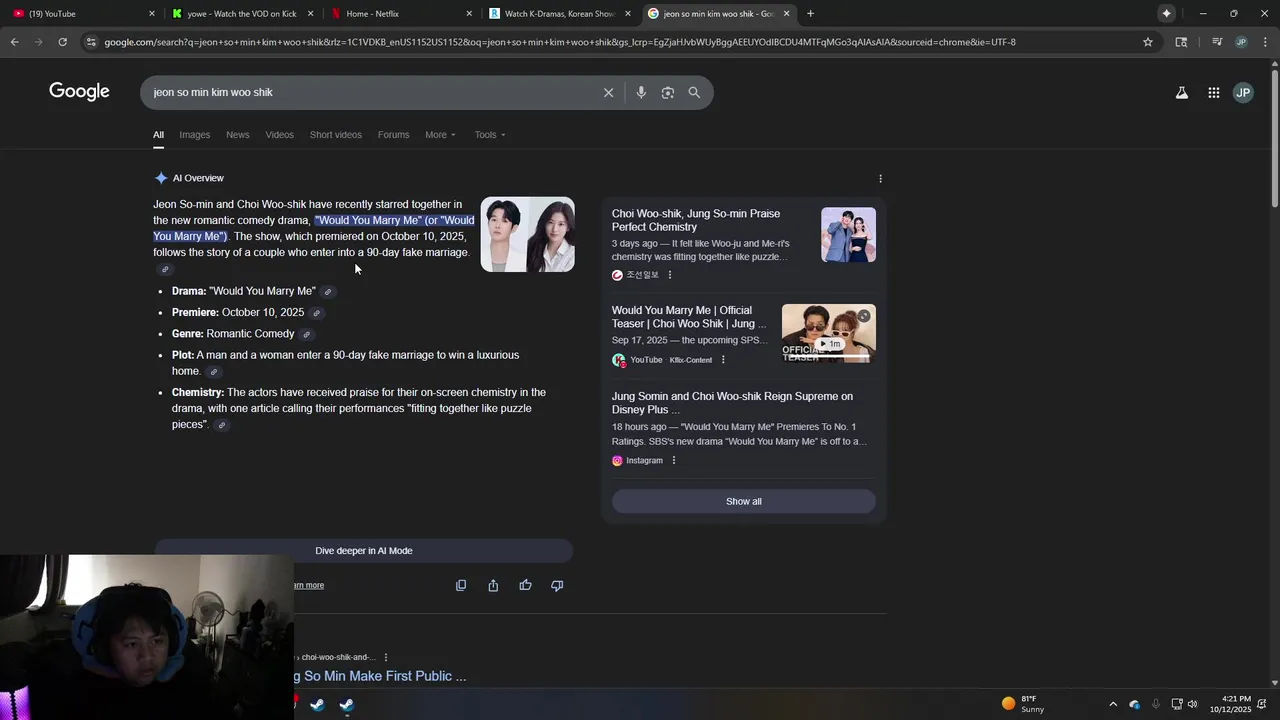Open options for the YouTube Kflix-Content result
Viewport: 1280px width, 720px height.
(723, 360)
